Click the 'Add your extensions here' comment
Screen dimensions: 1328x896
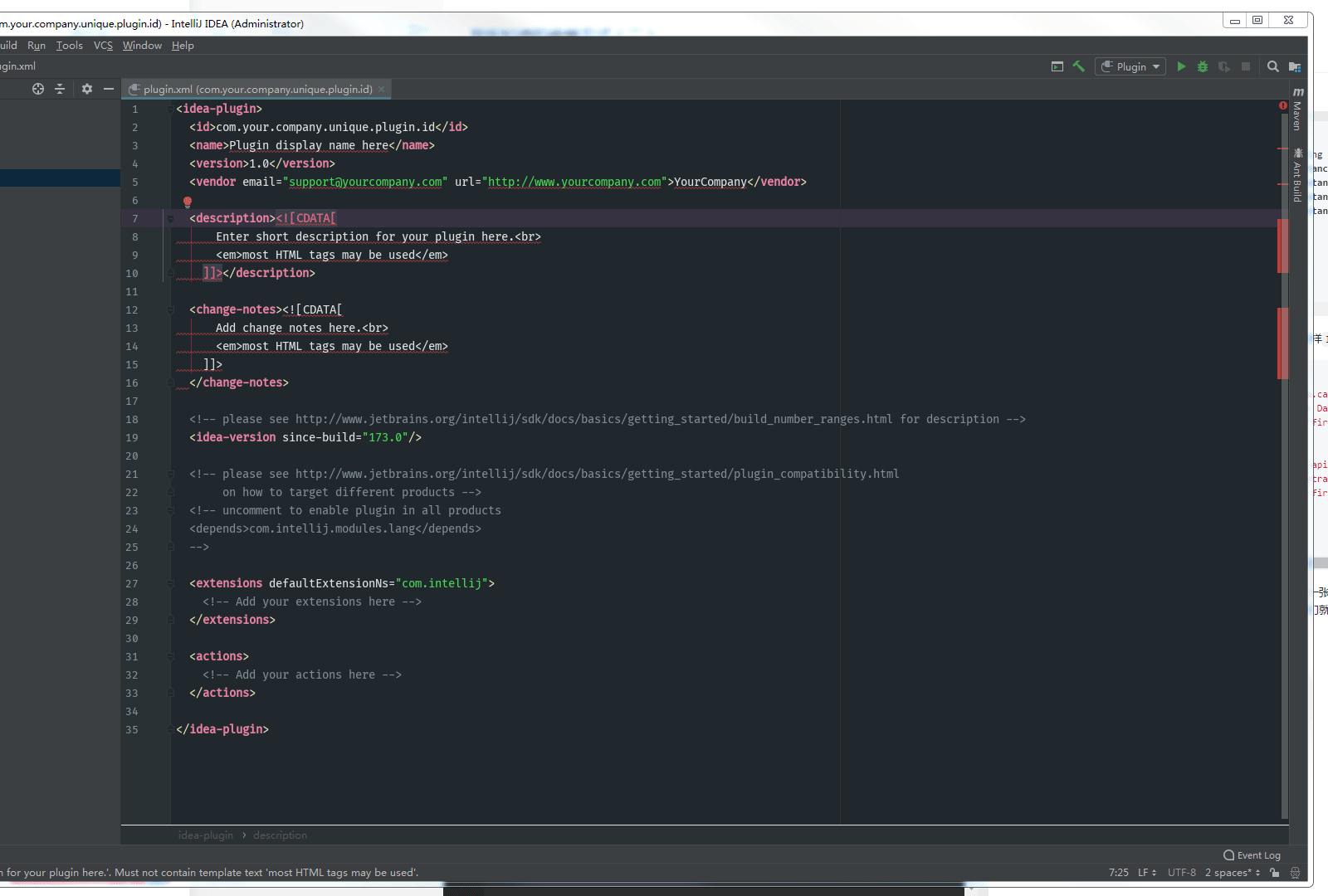[x=312, y=601]
